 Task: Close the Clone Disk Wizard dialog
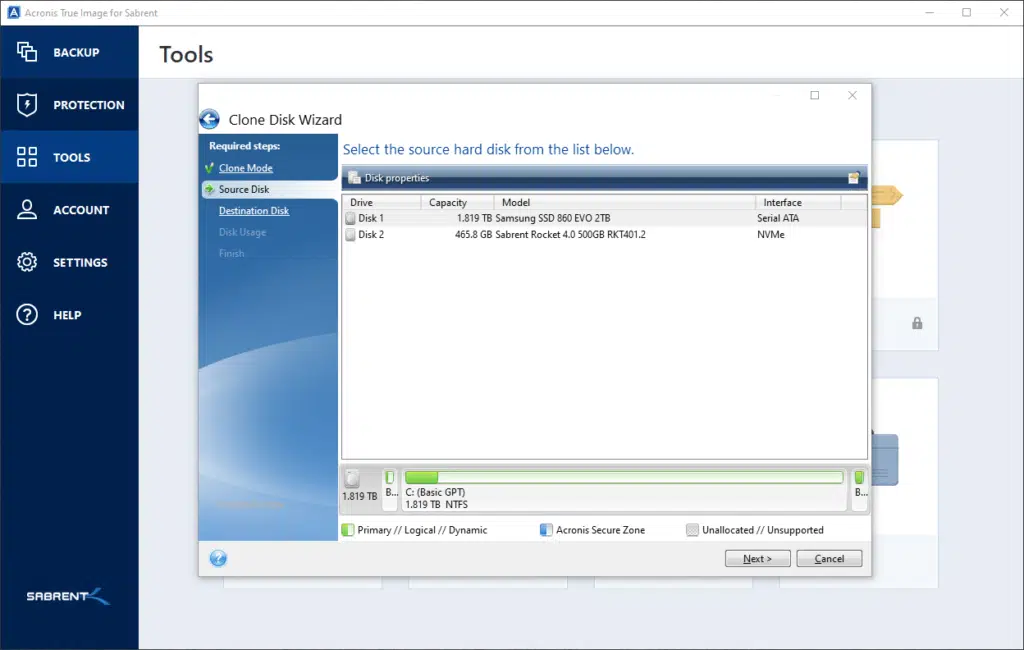852,95
